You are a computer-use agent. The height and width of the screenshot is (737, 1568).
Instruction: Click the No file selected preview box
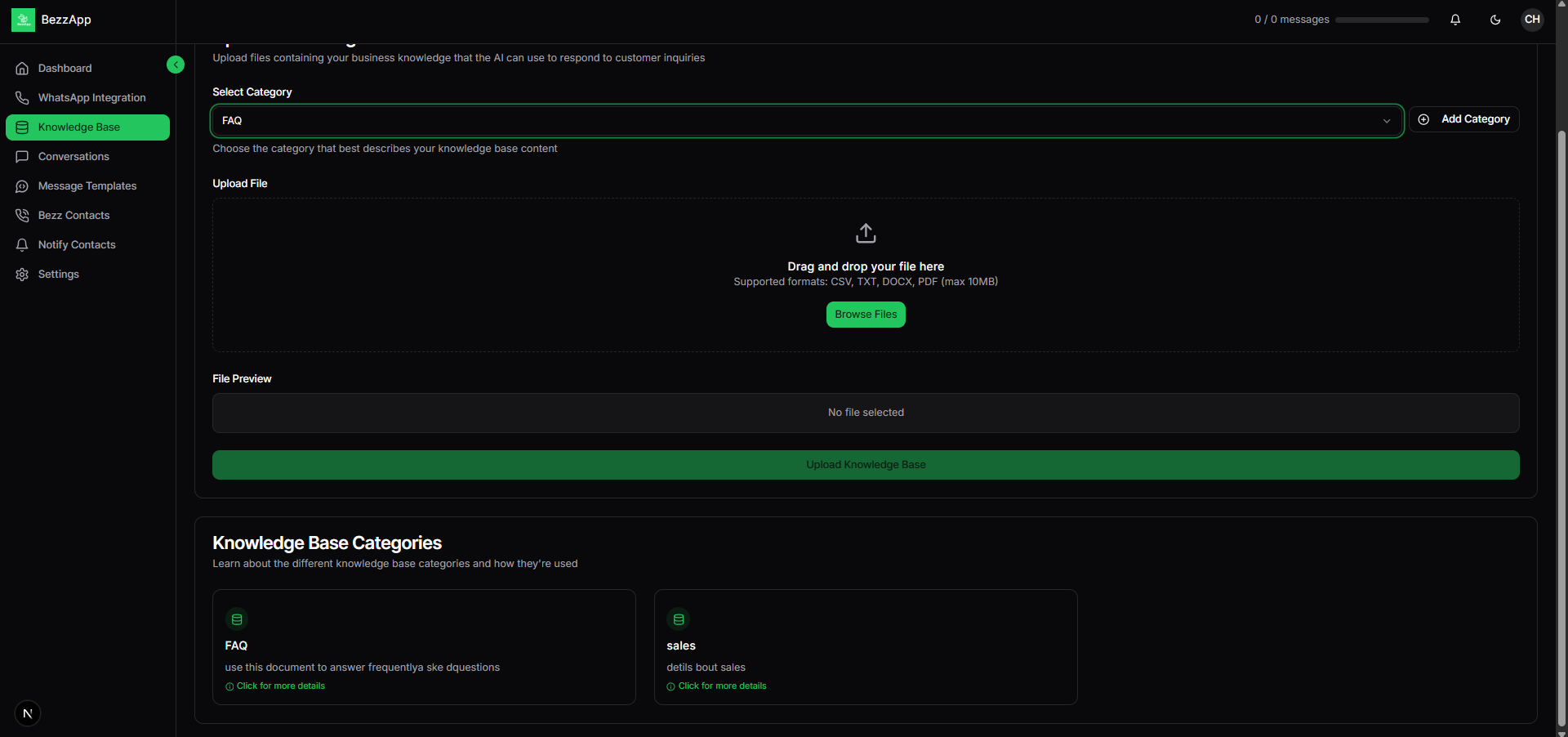point(866,413)
